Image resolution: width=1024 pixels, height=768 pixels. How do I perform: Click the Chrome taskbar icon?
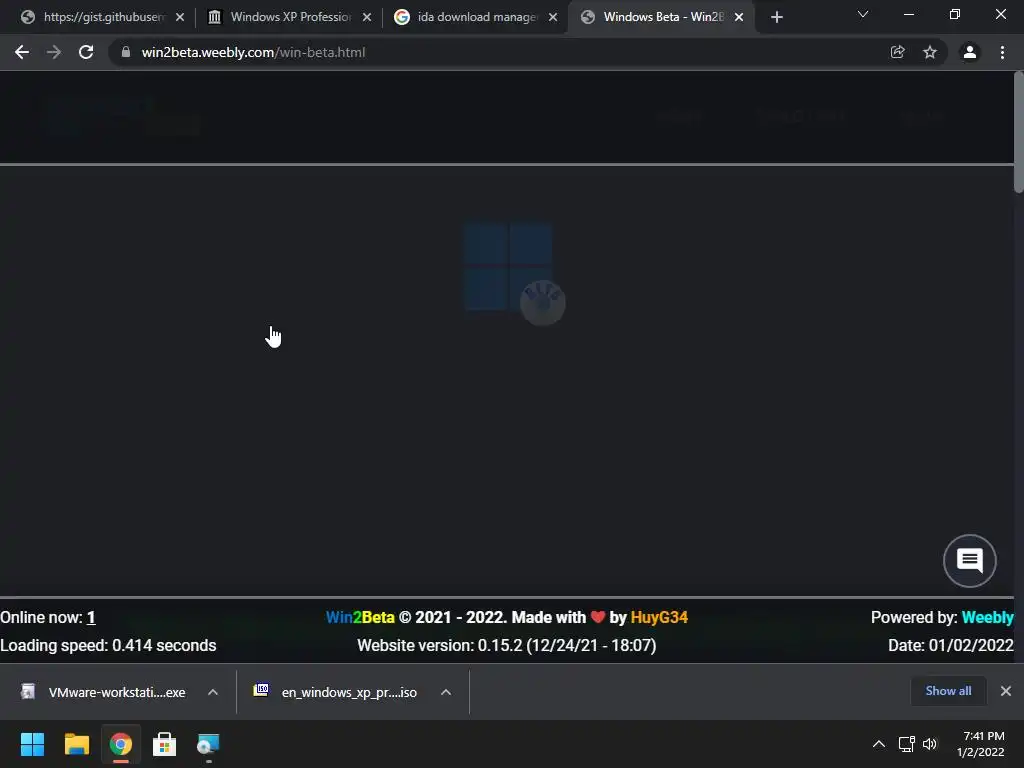(x=120, y=744)
